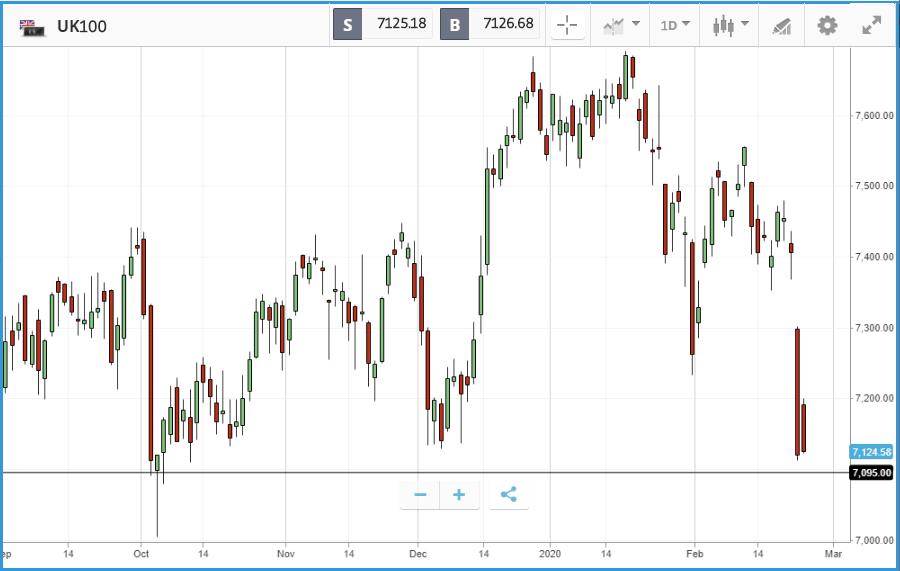This screenshot has height=571, width=900.
Task: Click the B buy button
Action: [455, 25]
